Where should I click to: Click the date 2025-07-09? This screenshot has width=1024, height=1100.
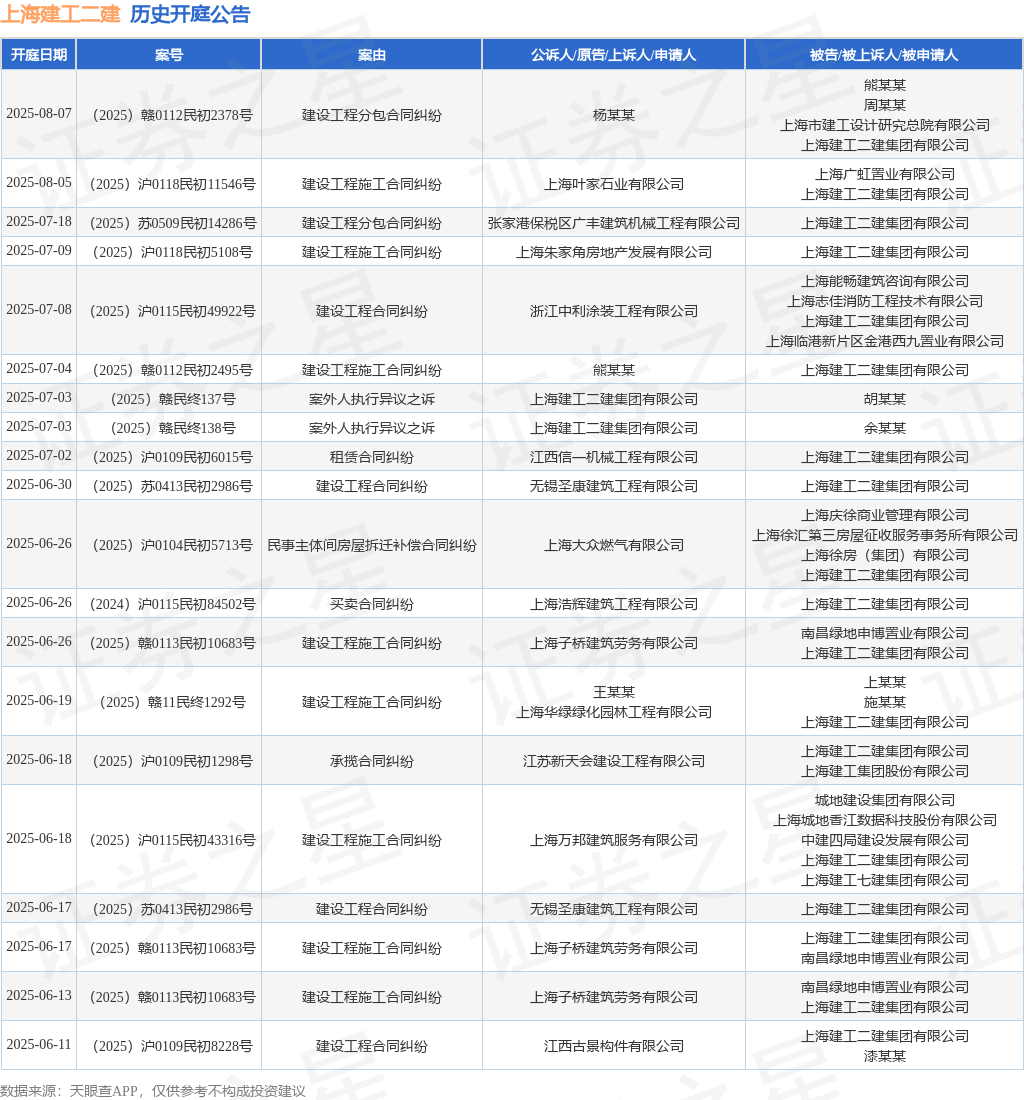point(39,250)
